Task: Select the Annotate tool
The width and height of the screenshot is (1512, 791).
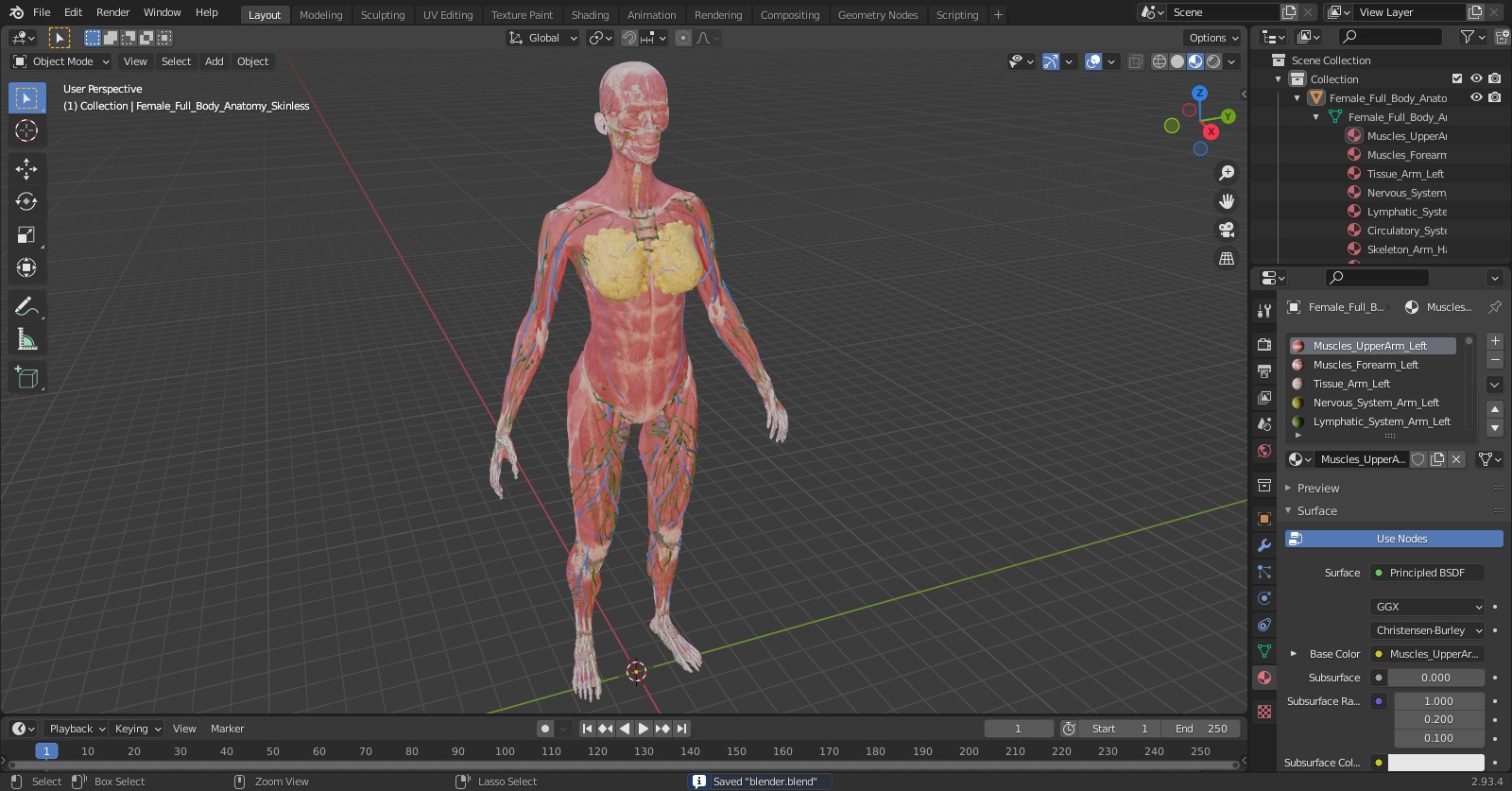Action: click(x=26, y=306)
